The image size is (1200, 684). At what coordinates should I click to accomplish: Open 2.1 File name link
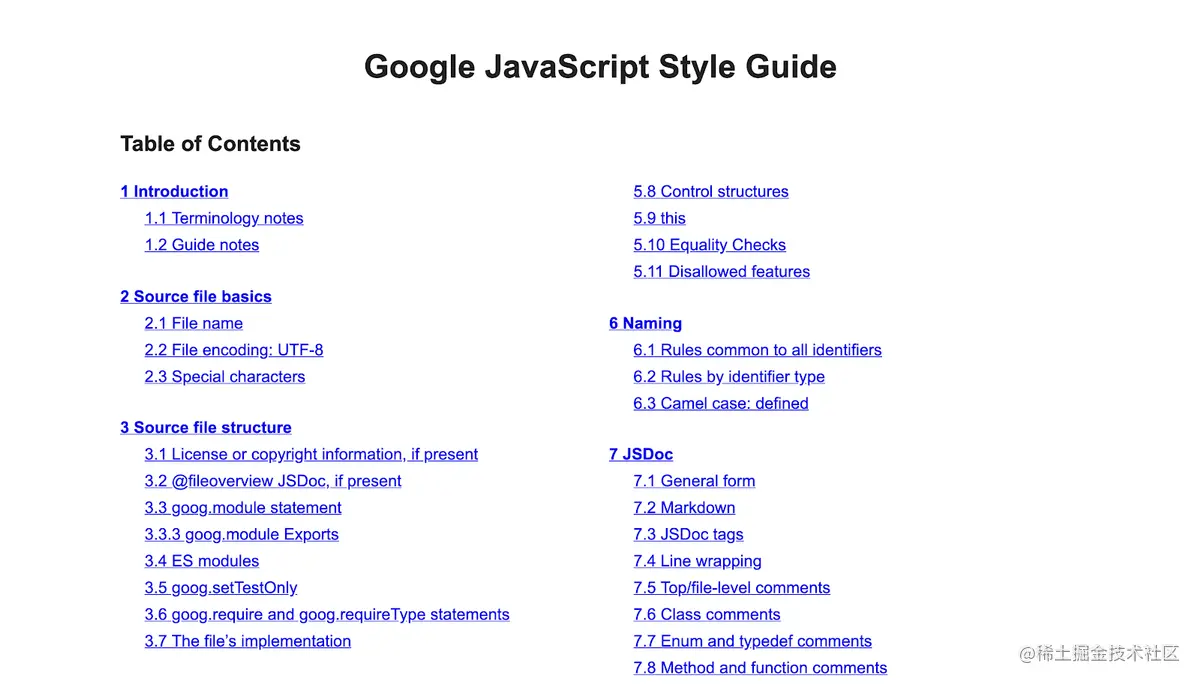point(194,323)
